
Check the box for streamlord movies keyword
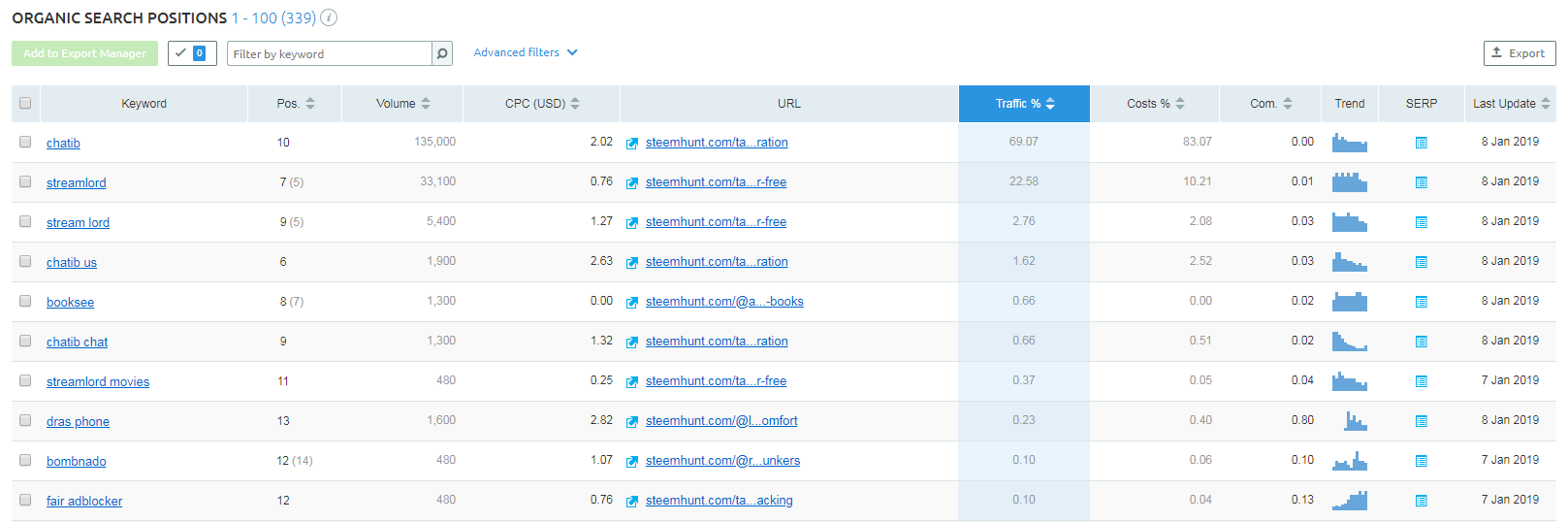[25, 380]
